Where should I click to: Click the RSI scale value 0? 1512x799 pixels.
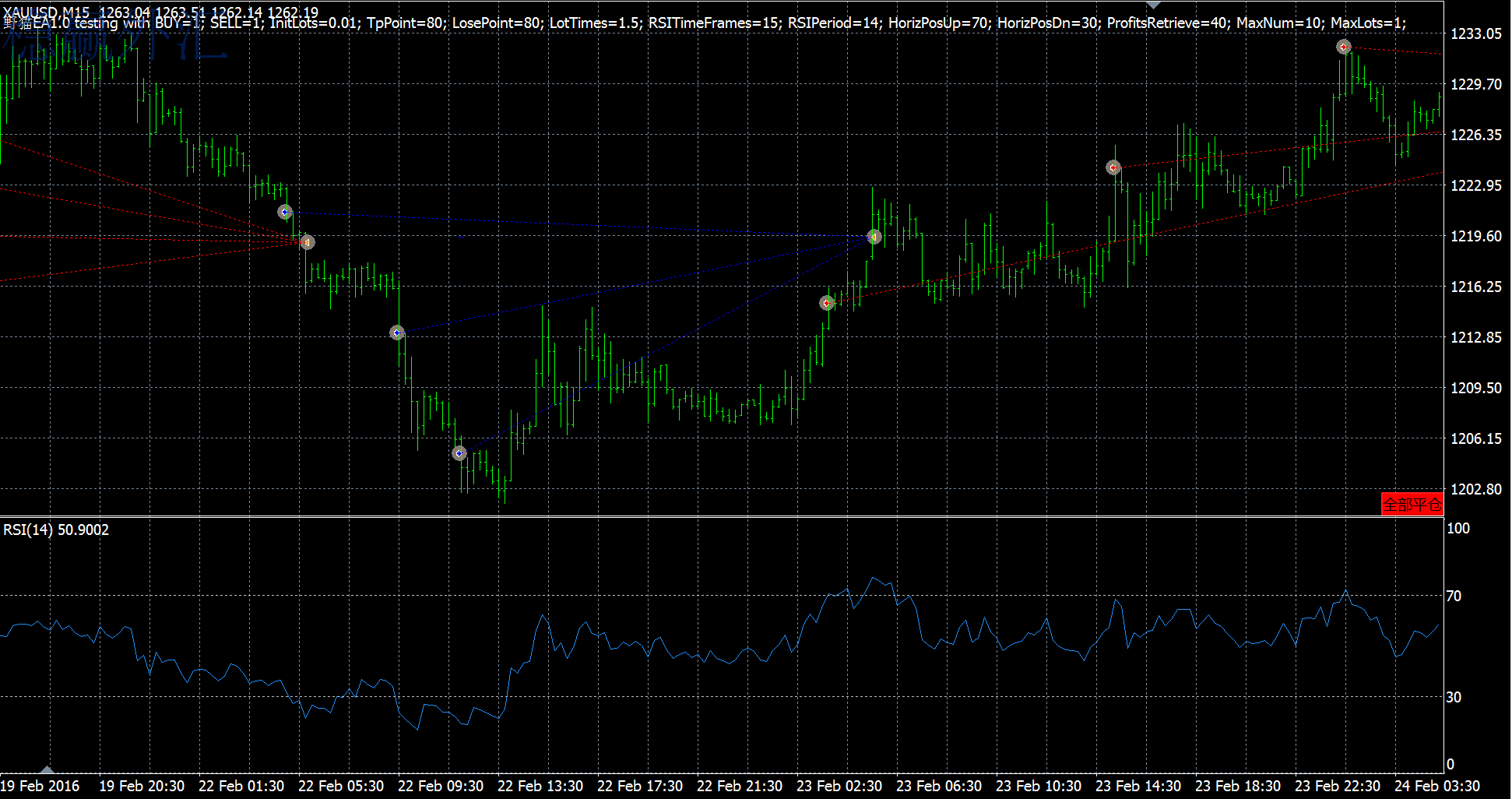pos(1450,764)
